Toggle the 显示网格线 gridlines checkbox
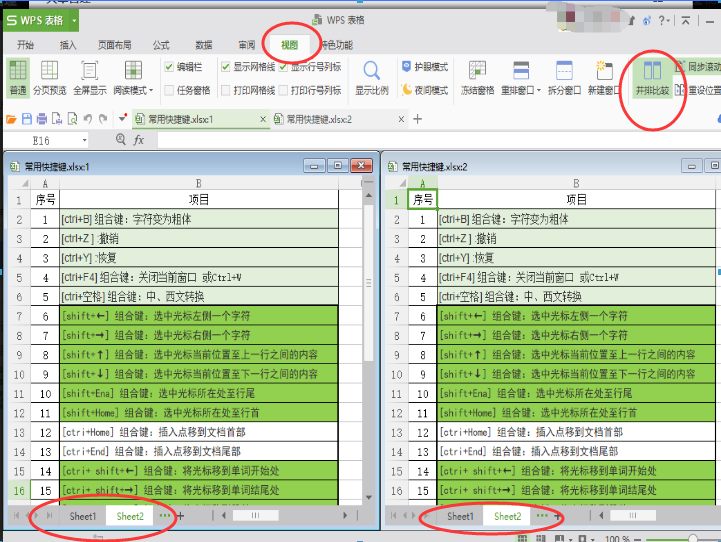 coord(227,67)
